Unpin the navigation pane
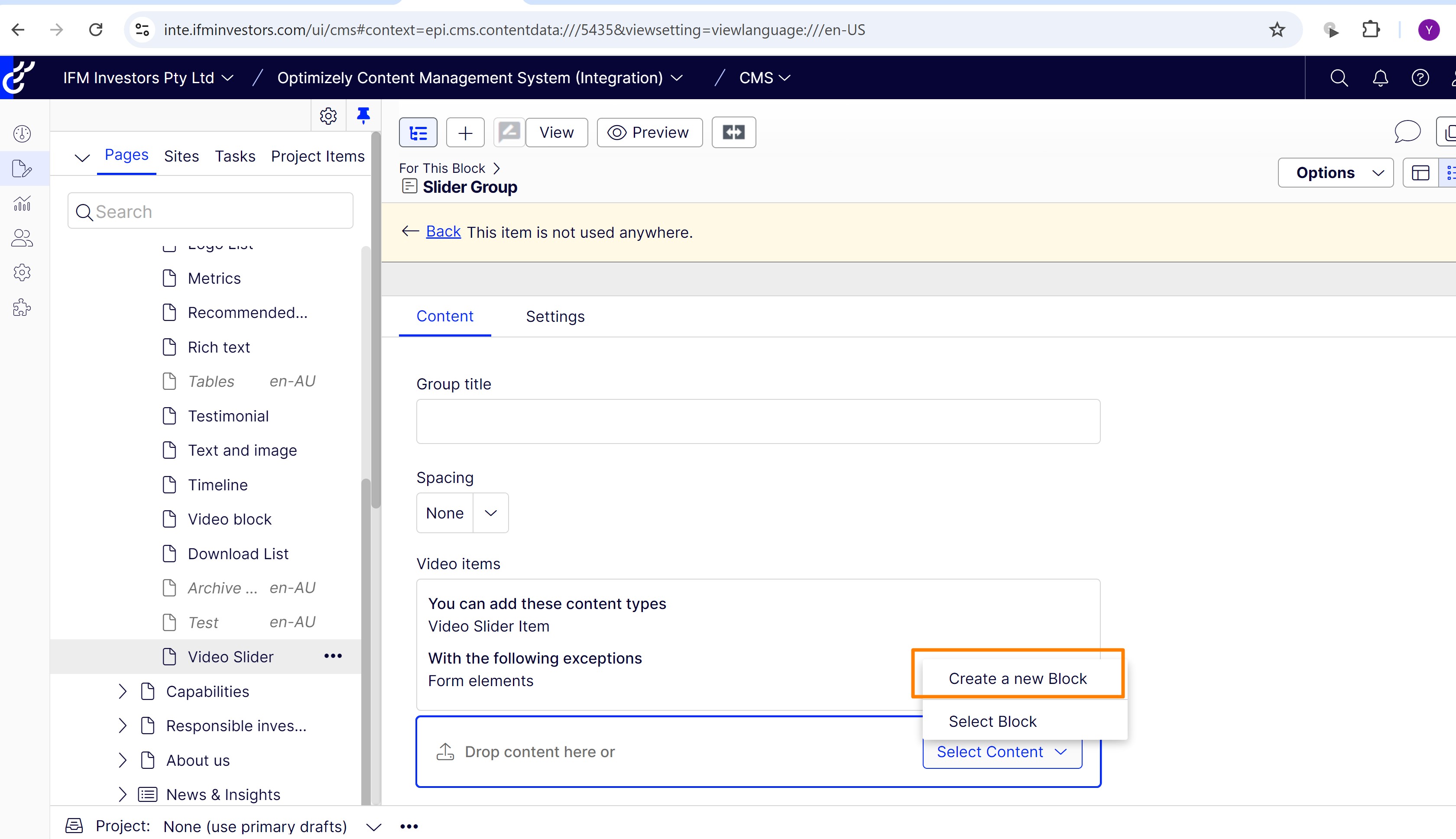Screen dimensions: 1456x839 coord(363,116)
